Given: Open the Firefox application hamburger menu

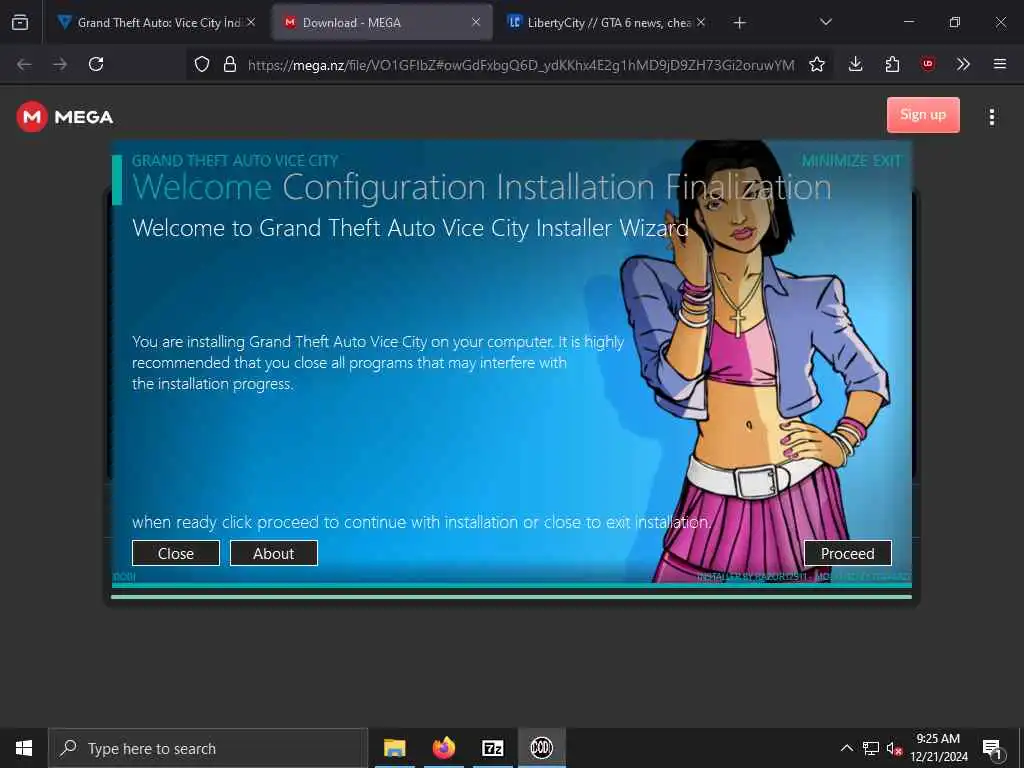Looking at the screenshot, I should pos(1000,64).
